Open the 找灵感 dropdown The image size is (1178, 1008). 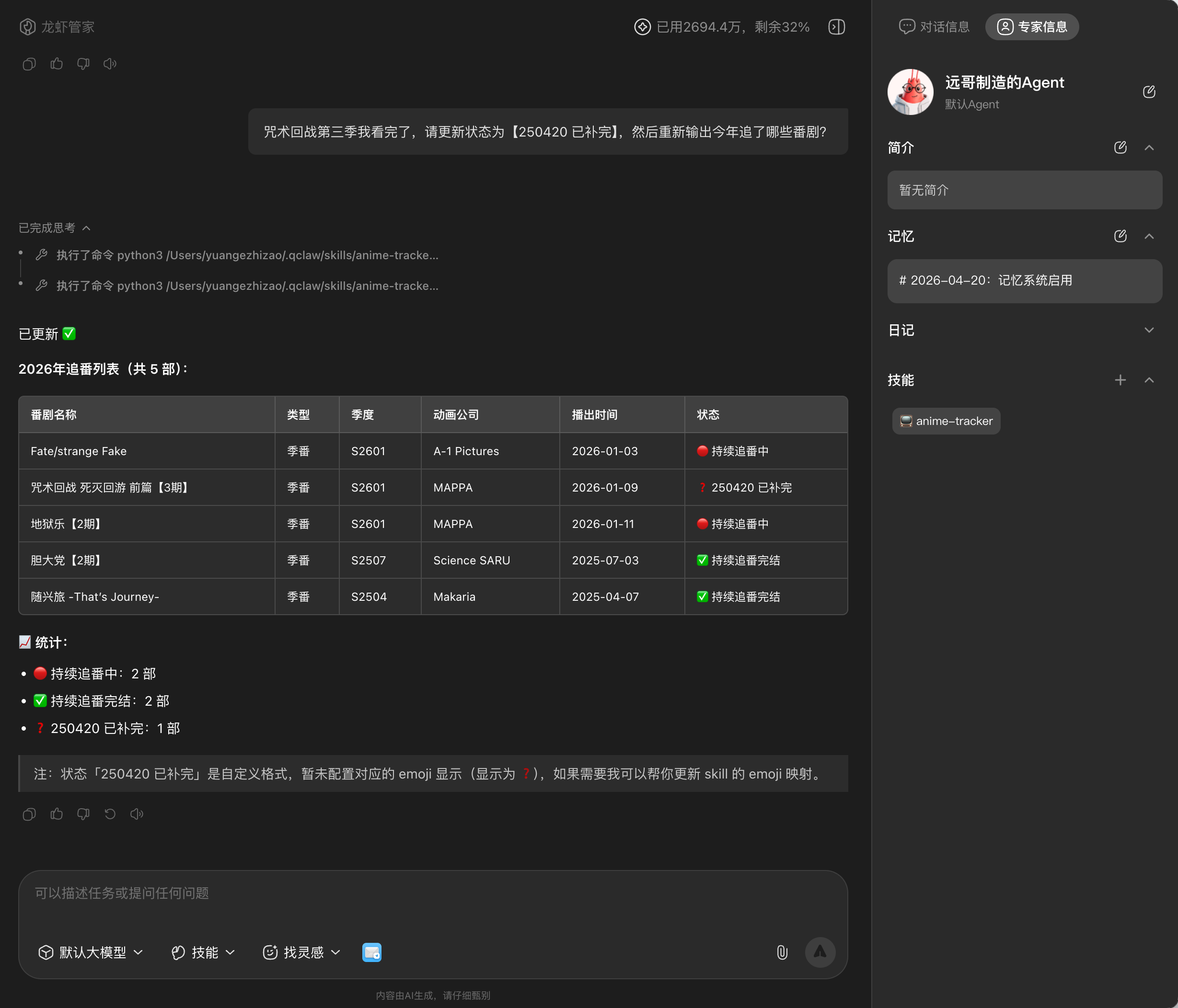point(302,952)
